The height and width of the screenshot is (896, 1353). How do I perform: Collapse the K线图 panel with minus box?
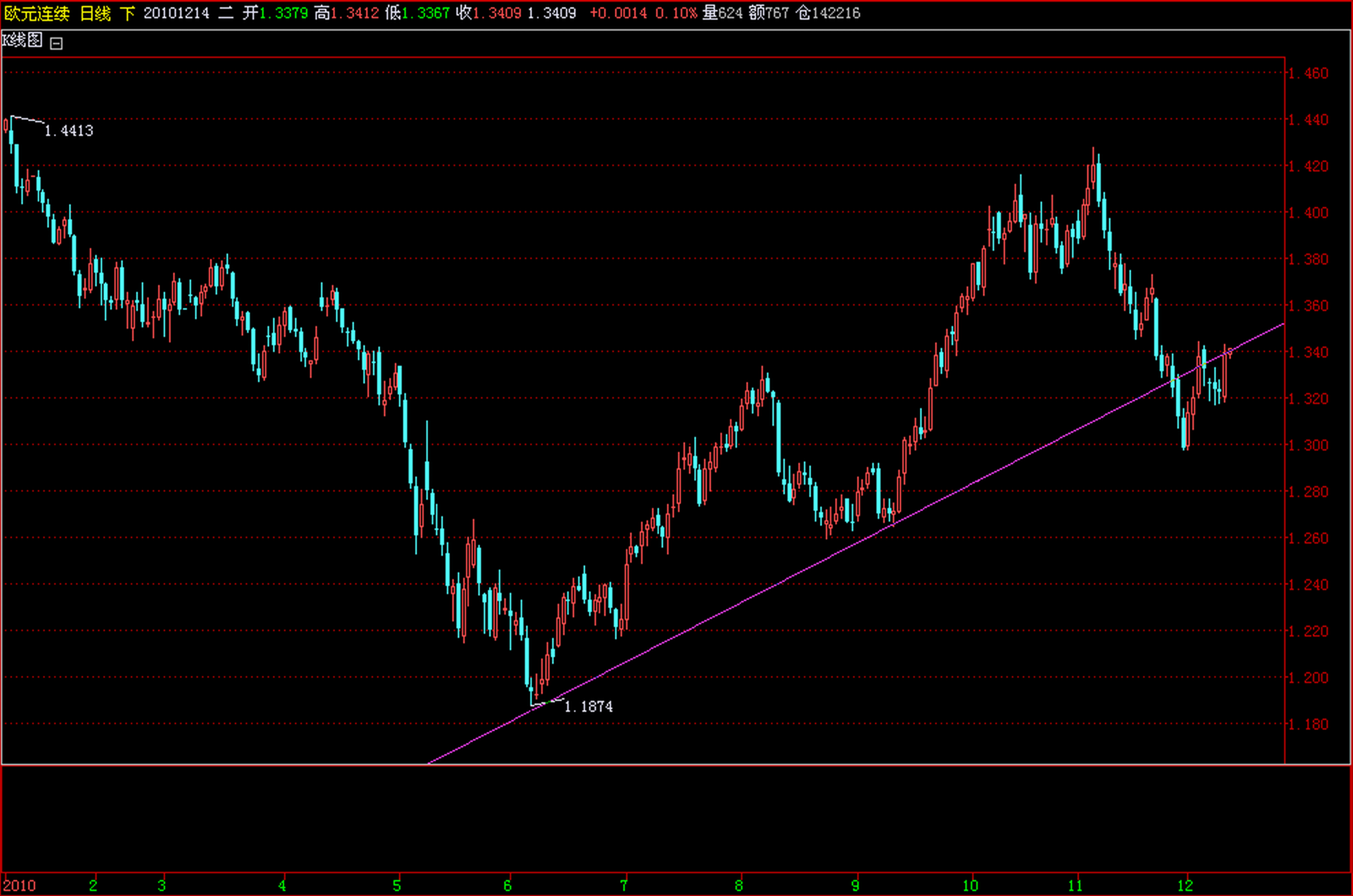[56, 44]
